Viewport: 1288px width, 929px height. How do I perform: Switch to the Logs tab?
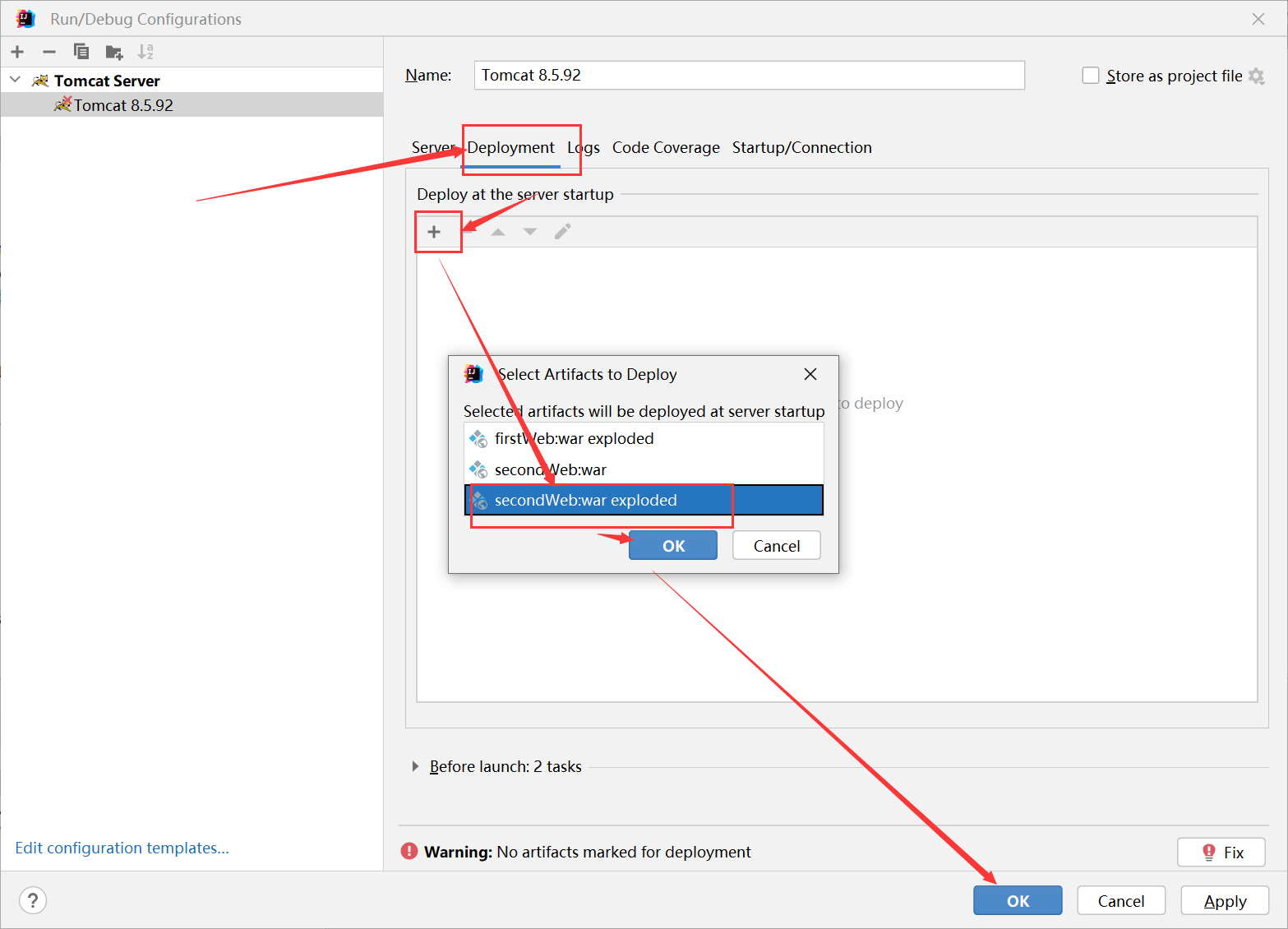tap(584, 147)
